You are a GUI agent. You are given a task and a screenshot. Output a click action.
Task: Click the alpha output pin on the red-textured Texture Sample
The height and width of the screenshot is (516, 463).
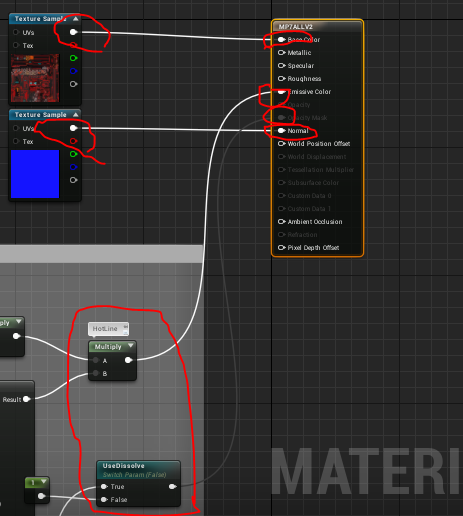[x=73, y=84]
